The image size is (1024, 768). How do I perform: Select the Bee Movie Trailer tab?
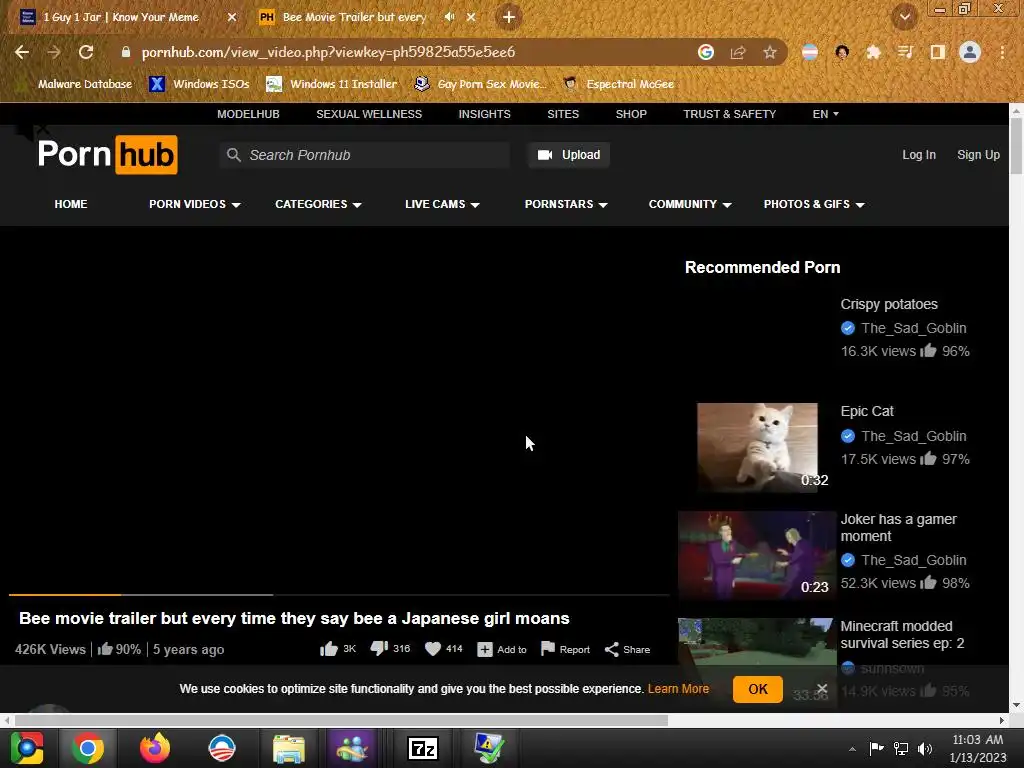coord(354,17)
